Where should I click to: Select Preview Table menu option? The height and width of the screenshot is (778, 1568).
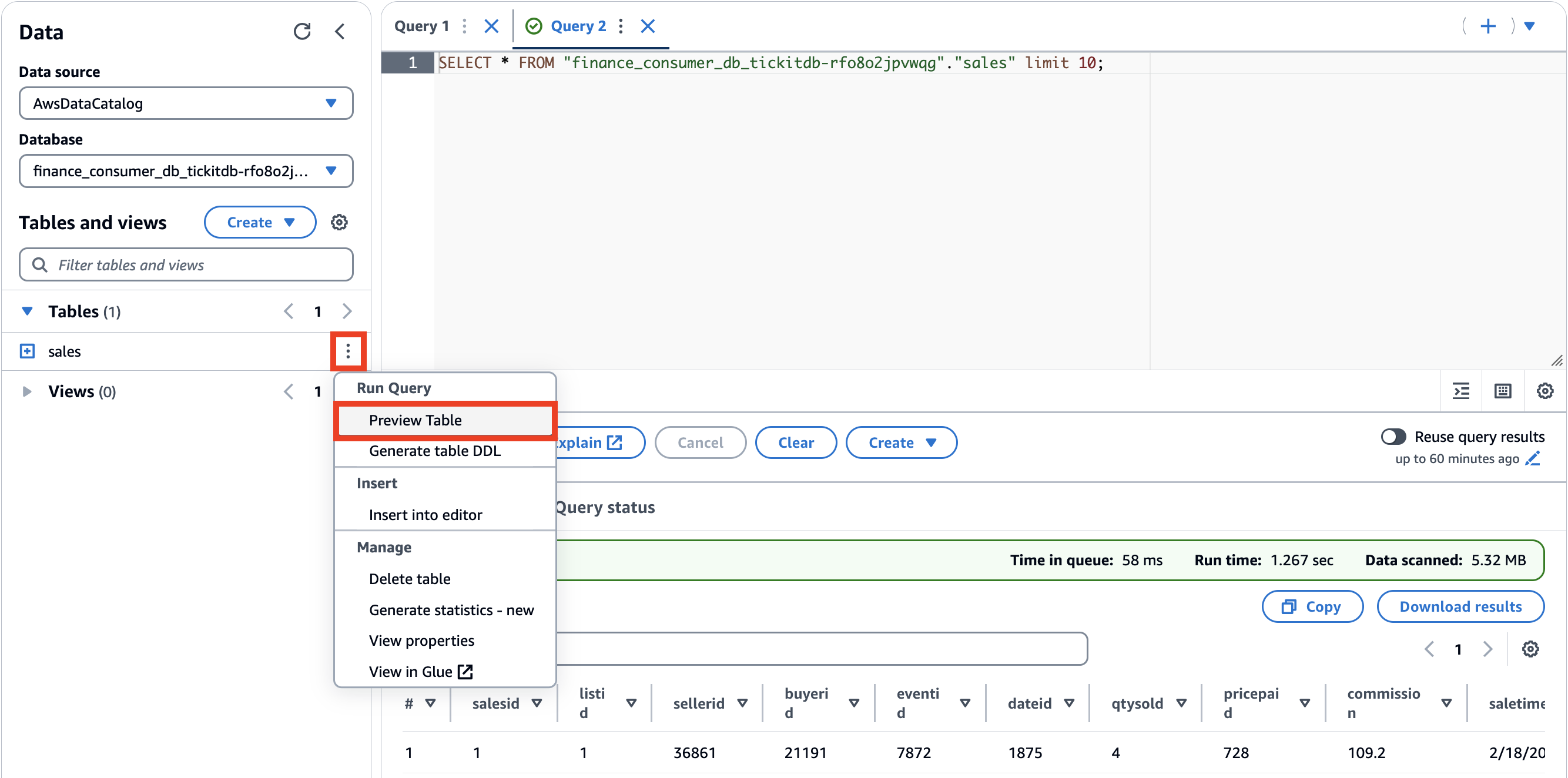click(x=415, y=420)
